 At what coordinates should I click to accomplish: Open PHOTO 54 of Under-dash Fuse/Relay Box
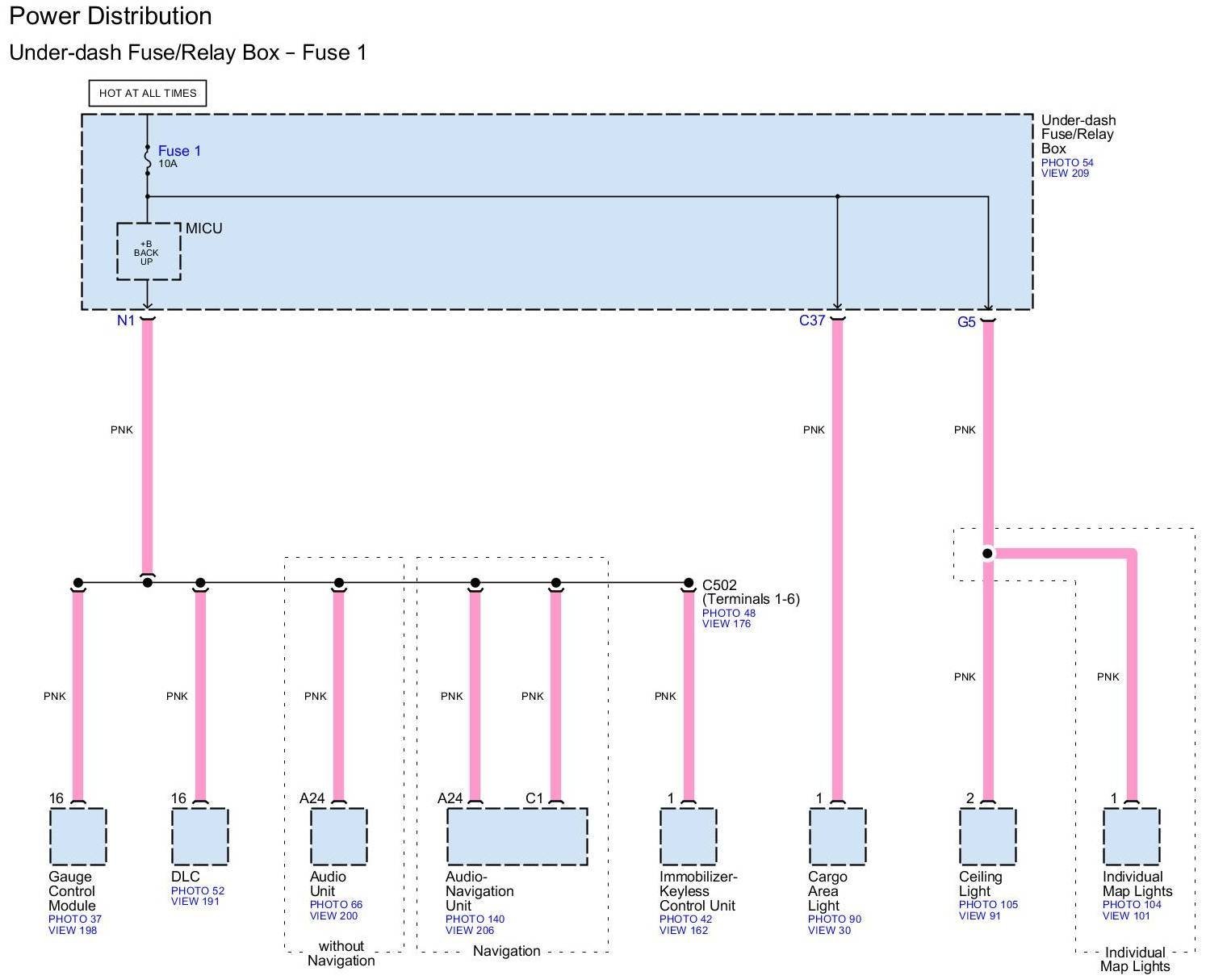pyautogui.click(x=1066, y=162)
